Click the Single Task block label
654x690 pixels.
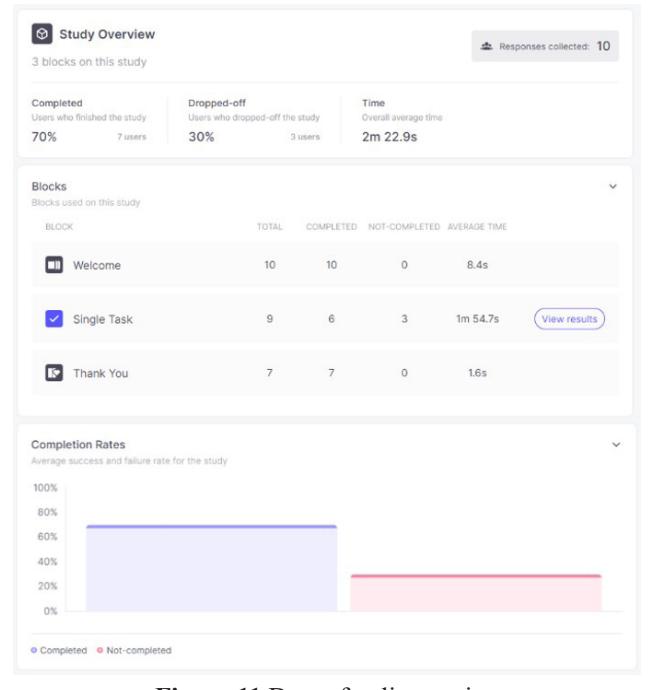pyautogui.click(x=103, y=319)
